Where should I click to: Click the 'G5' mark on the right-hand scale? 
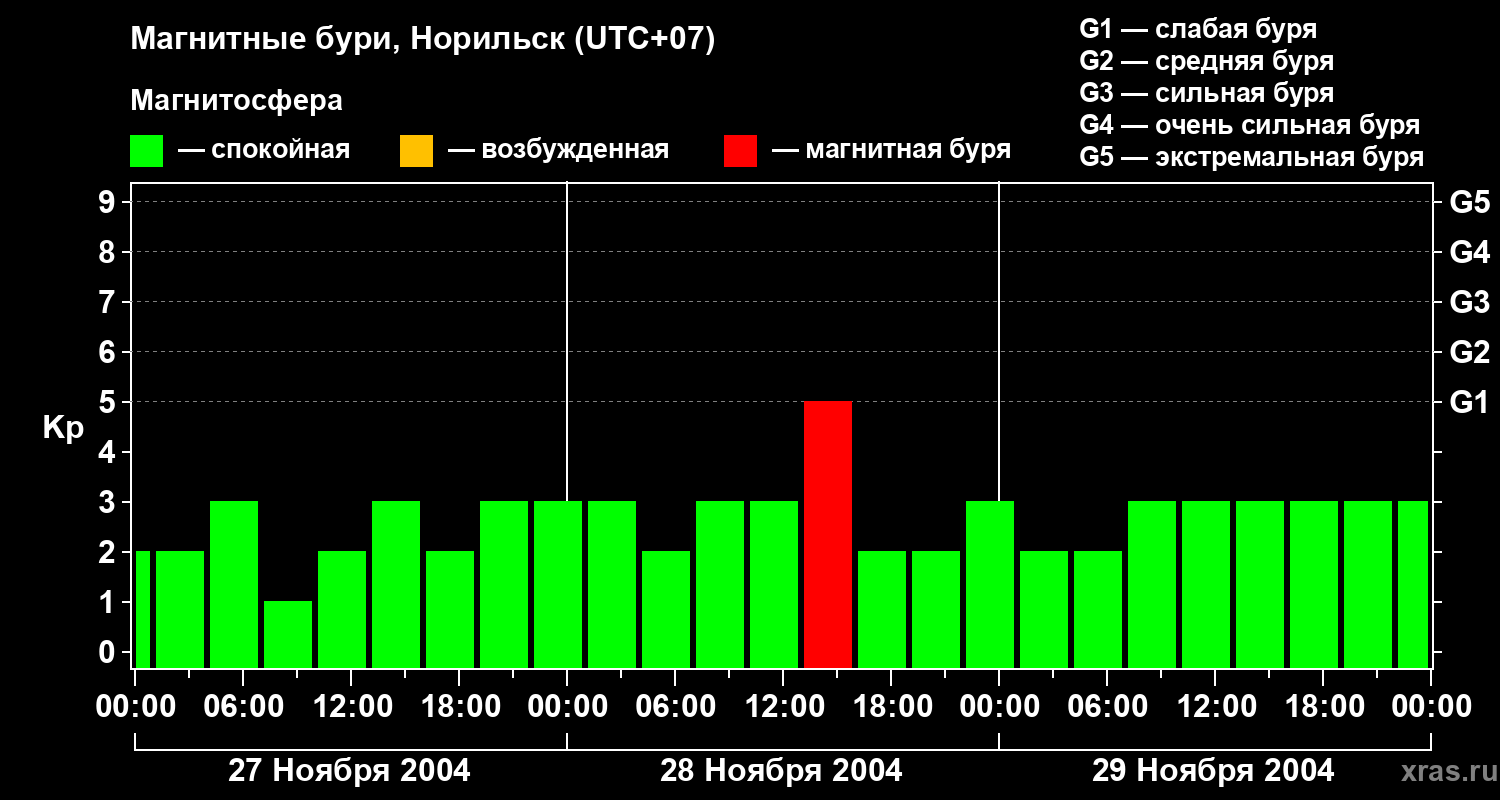[1469, 202]
